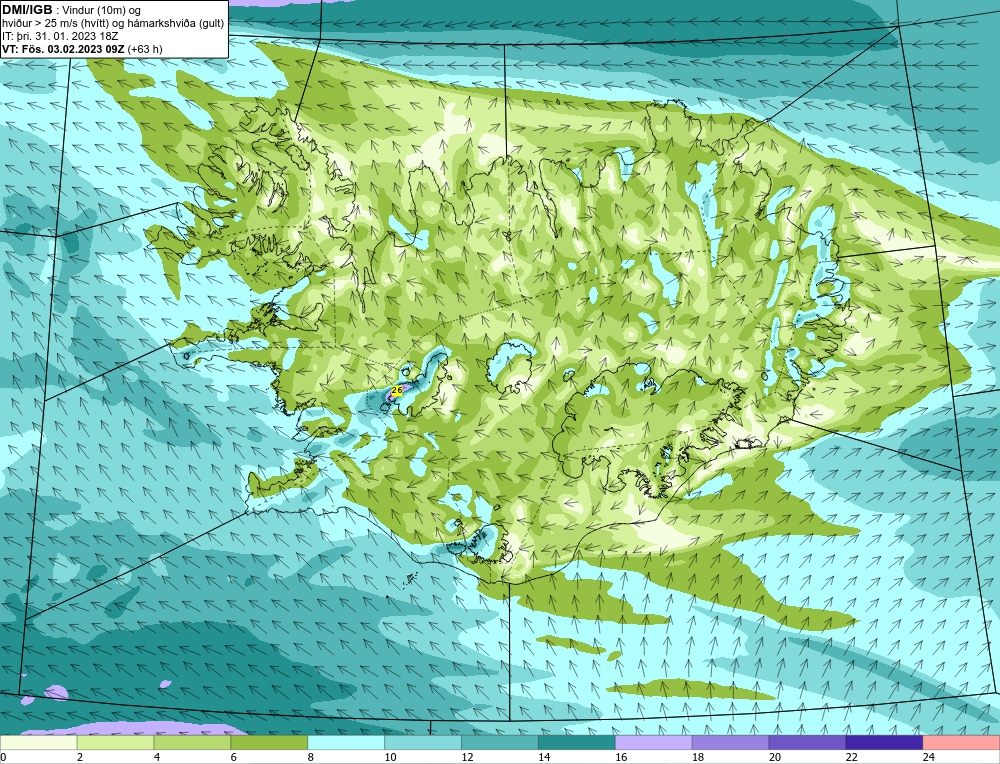Click the 'IT: þri. 31. 01. 2023 18Z' line

pyautogui.click(x=60, y=36)
